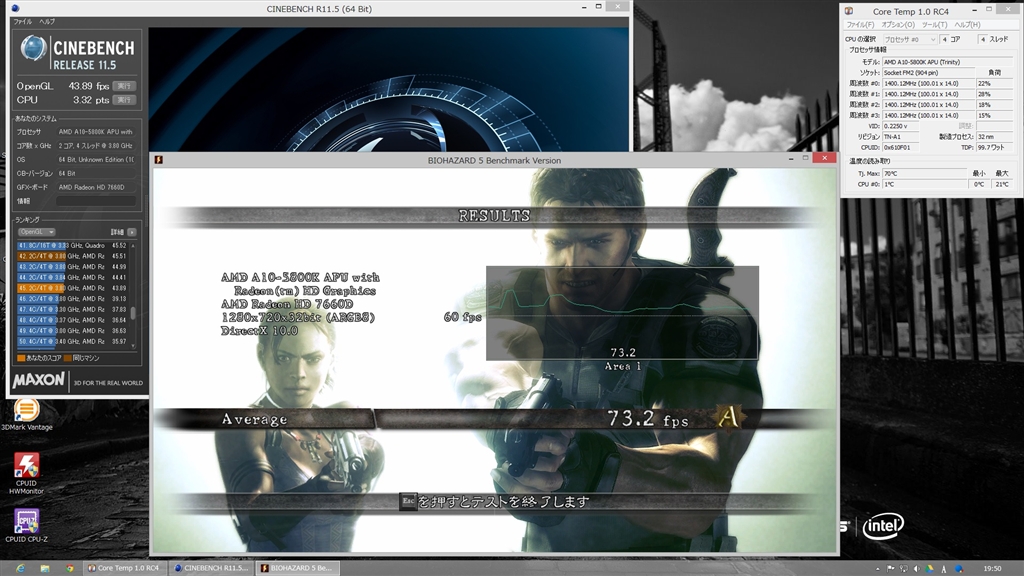Click ranking scrollbar up arrow
1024x576 pixels.
[134, 246]
